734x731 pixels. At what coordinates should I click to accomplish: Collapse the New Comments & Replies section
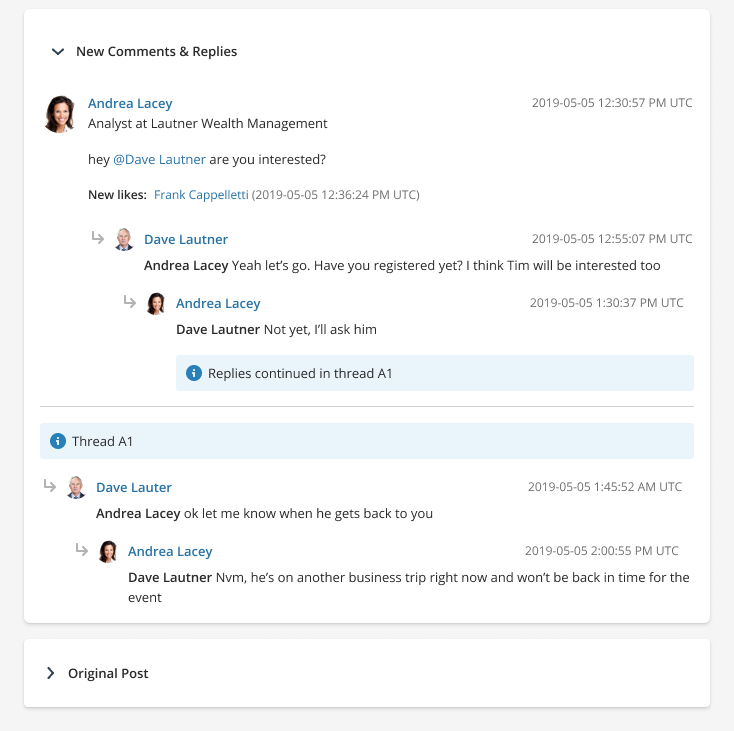pyautogui.click(x=58, y=51)
